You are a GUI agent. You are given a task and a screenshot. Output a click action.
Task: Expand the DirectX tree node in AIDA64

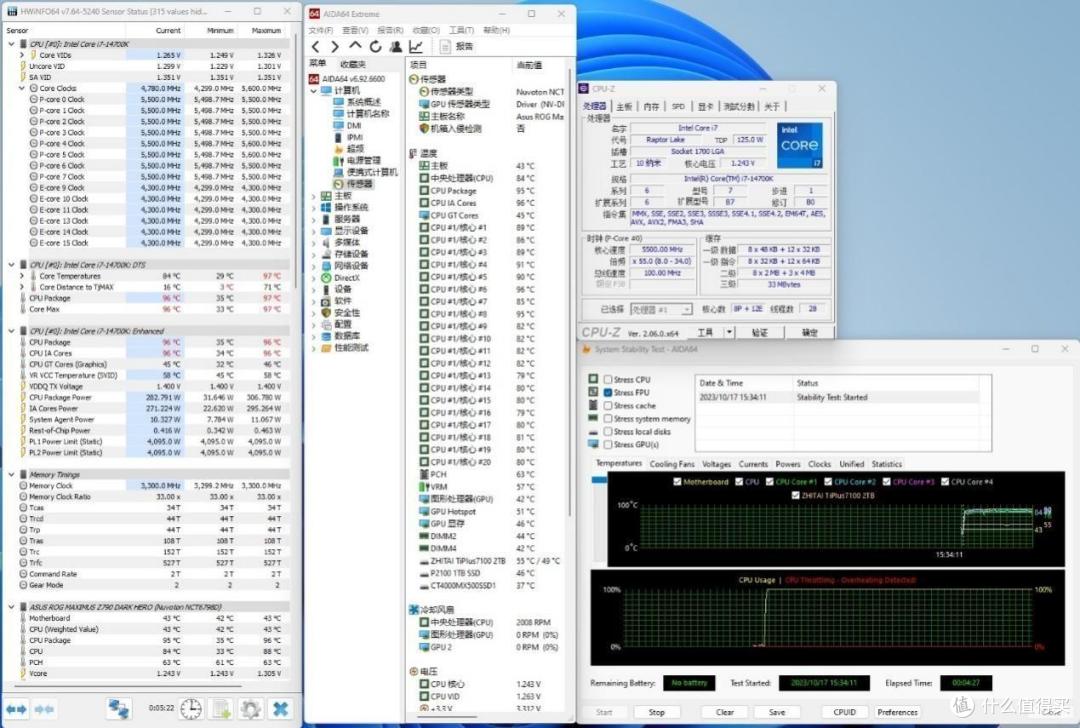coord(314,278)
